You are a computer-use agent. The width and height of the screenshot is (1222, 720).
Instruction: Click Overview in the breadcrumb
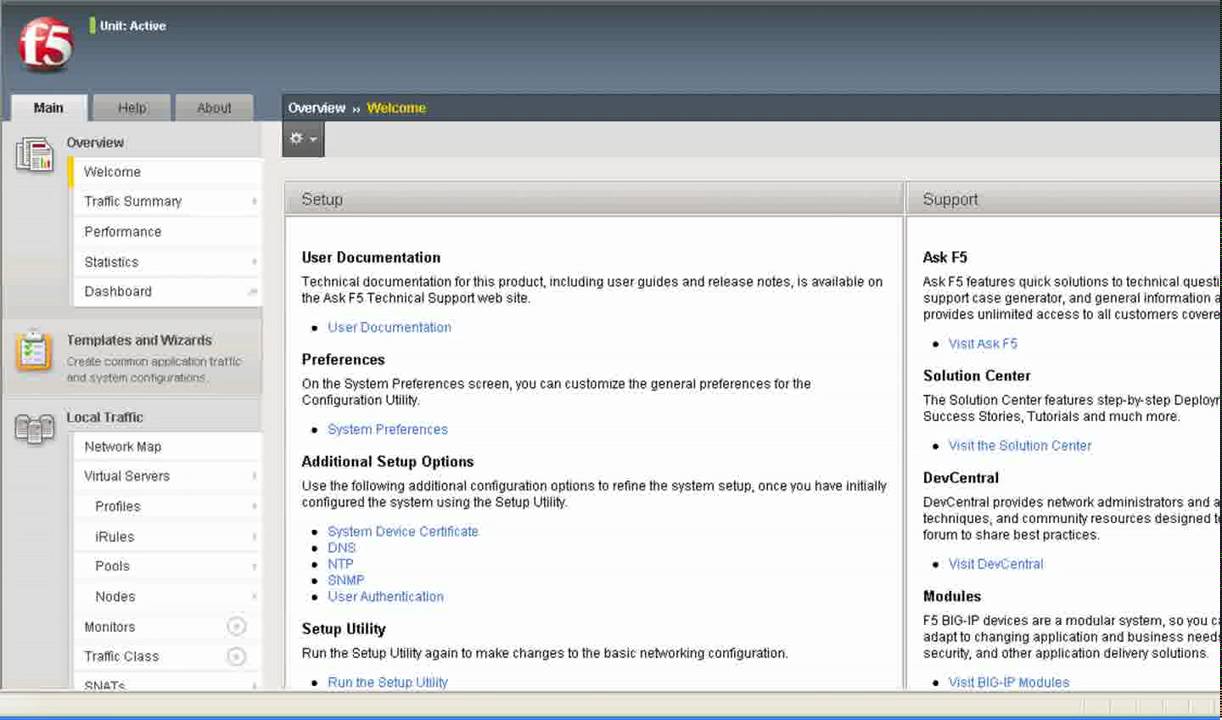click(317, 108)
